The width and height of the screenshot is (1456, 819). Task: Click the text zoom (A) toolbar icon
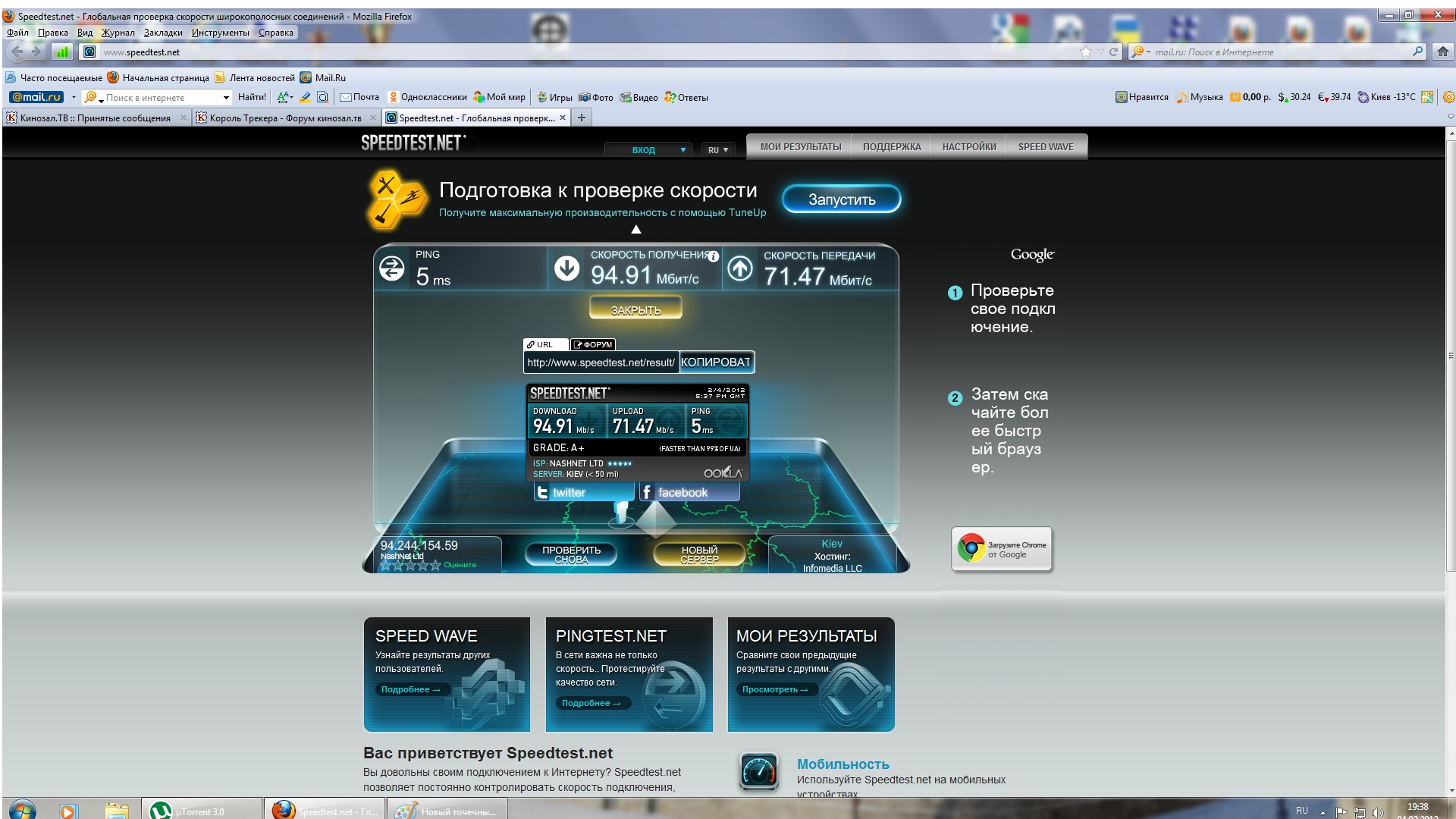point(284,97)
